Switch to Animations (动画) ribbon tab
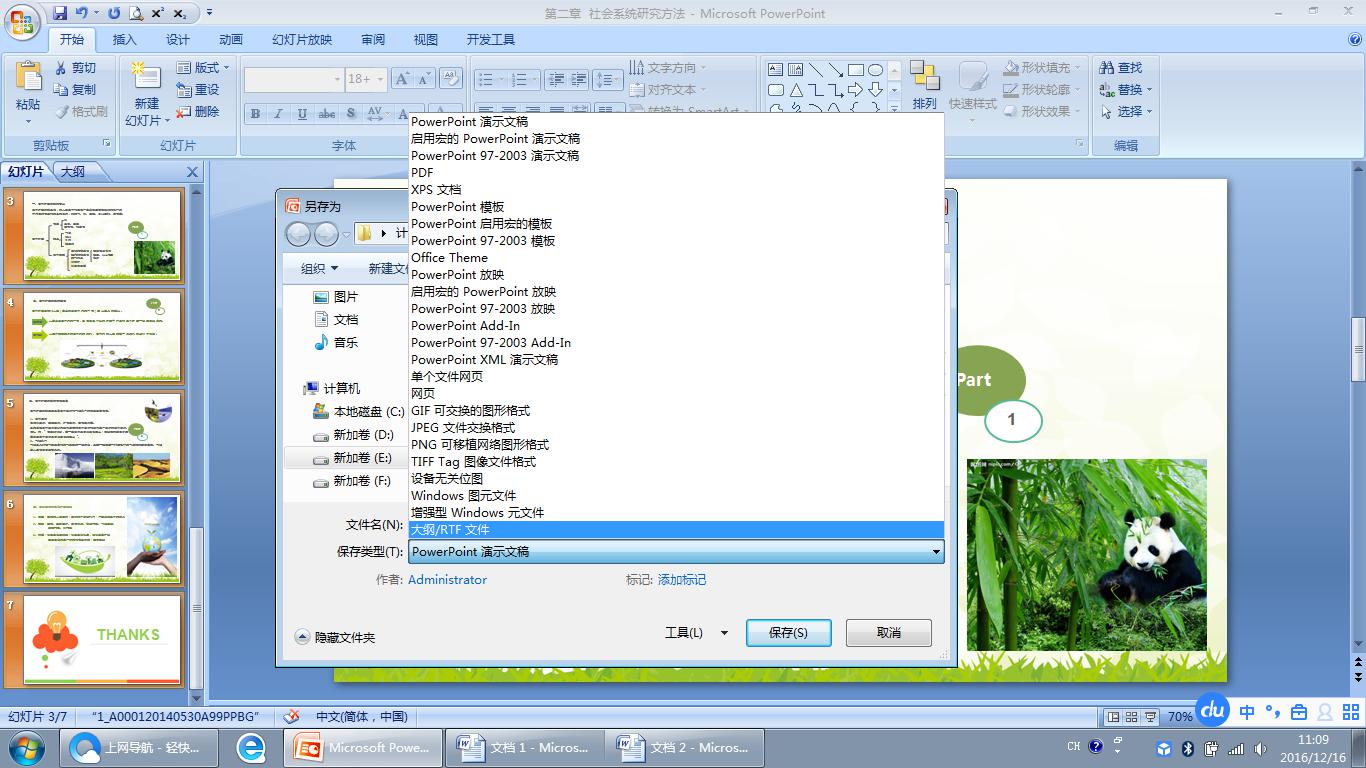The width and height of the screenshot is (1366, 768). tap(231, 40)
